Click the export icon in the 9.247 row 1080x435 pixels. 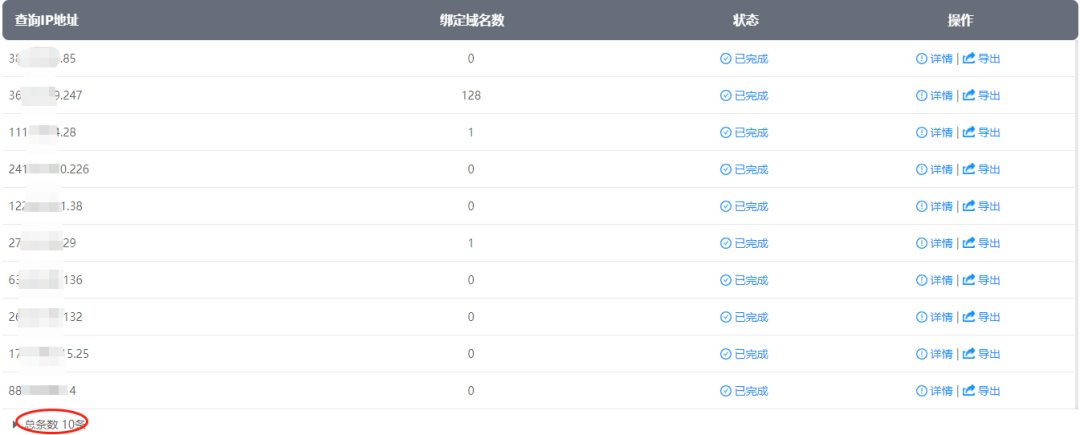pyautogui.click(x=968, y=96)
